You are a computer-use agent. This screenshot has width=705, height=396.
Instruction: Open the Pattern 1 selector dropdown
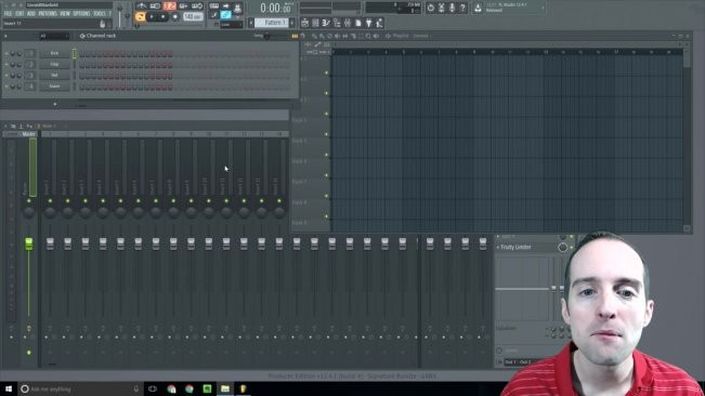pyautogui.click(x=272, y=22)
